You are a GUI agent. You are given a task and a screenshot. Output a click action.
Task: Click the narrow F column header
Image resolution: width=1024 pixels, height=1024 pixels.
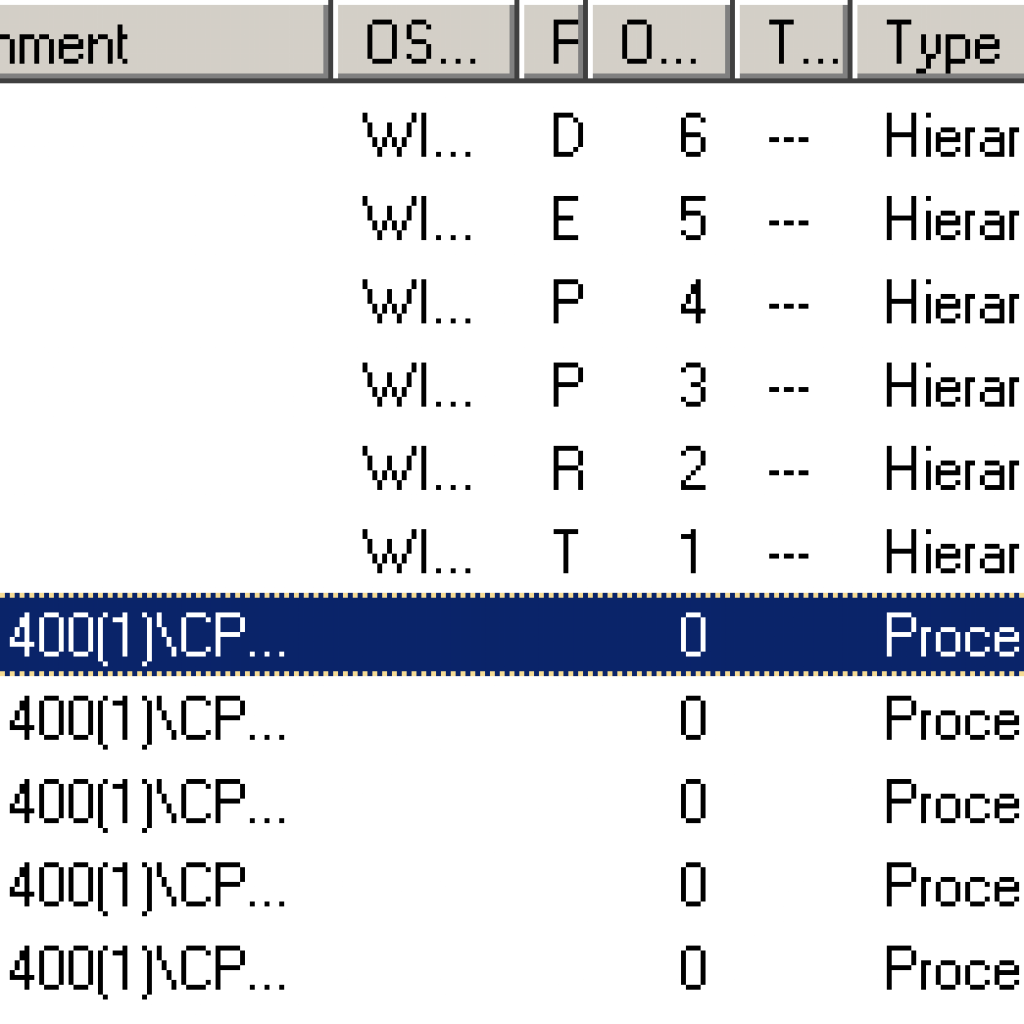coord(552,40)
